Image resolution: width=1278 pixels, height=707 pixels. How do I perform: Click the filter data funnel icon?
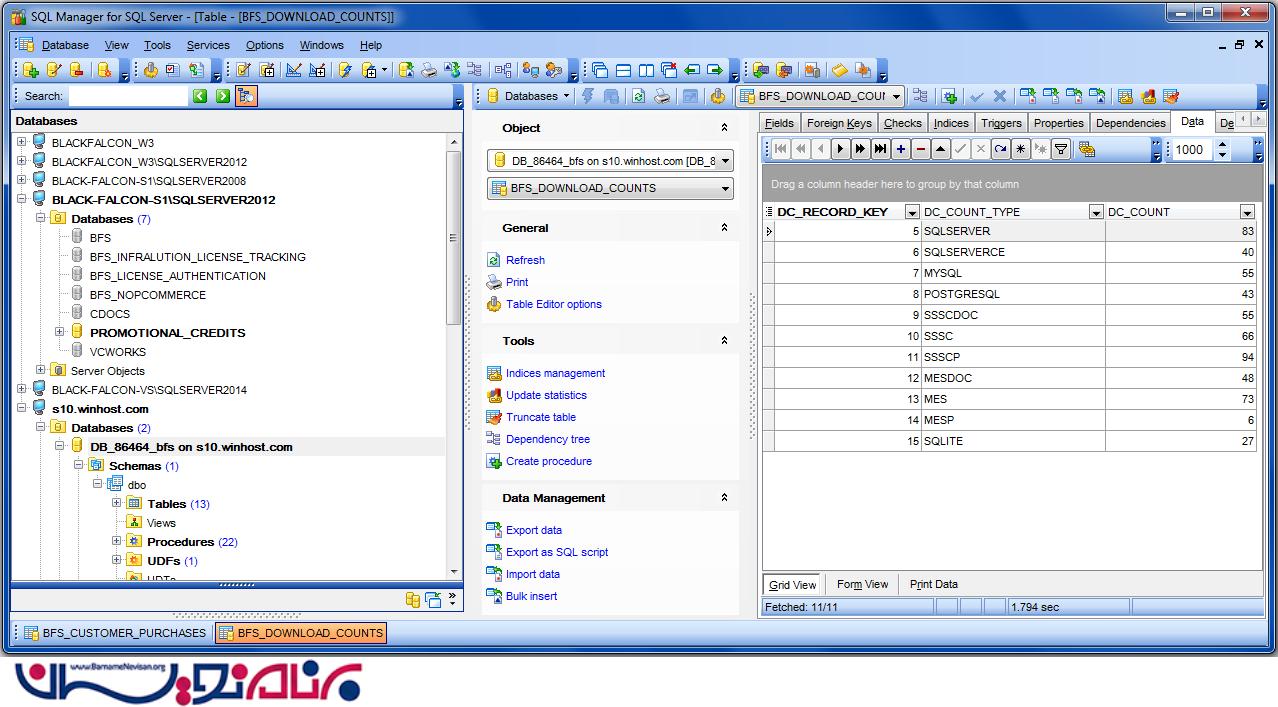[1061, 149]
